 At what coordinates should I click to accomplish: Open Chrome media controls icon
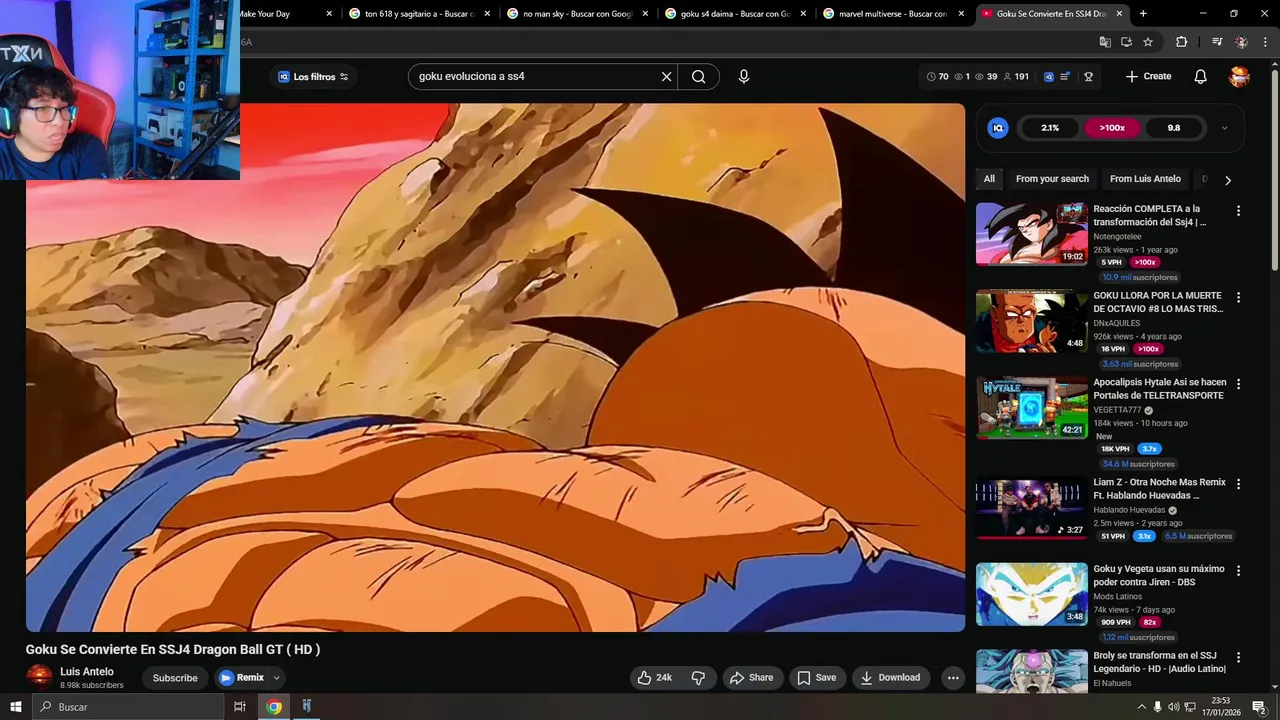(x=1217, y=42)
